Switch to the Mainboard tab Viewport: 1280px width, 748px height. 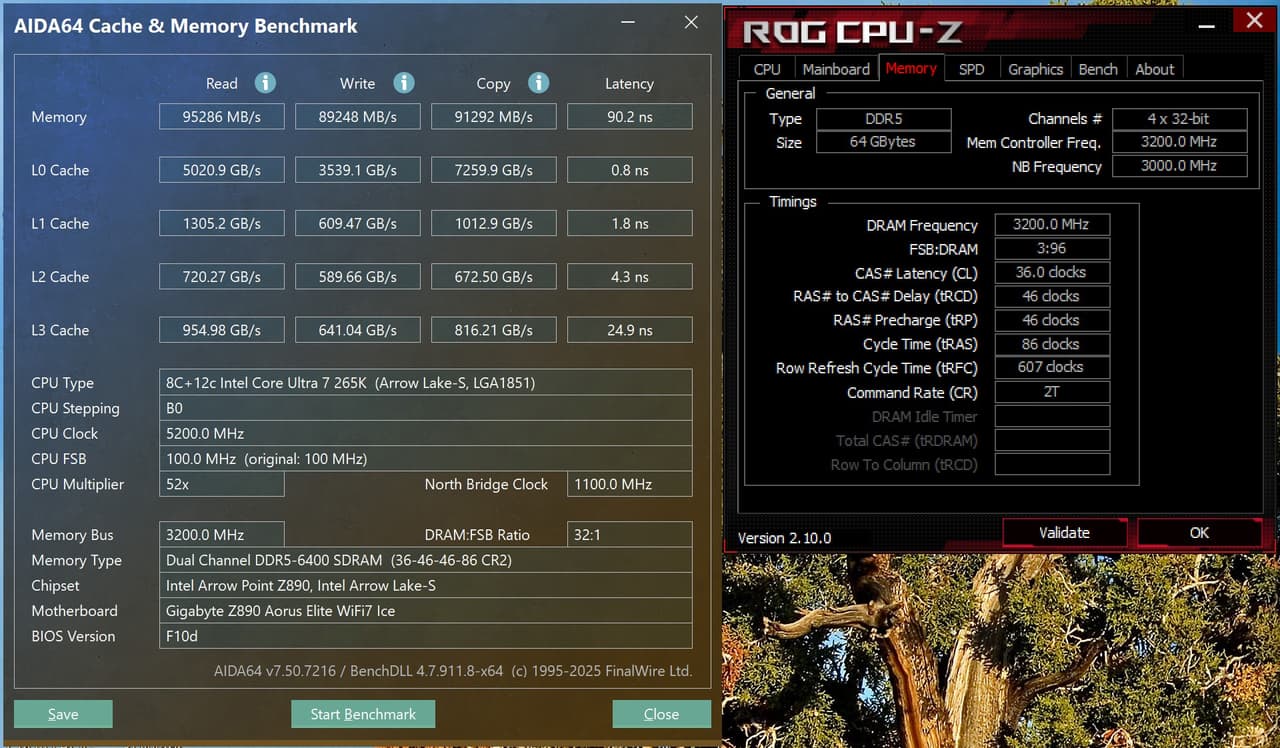[x=836, y=69]
